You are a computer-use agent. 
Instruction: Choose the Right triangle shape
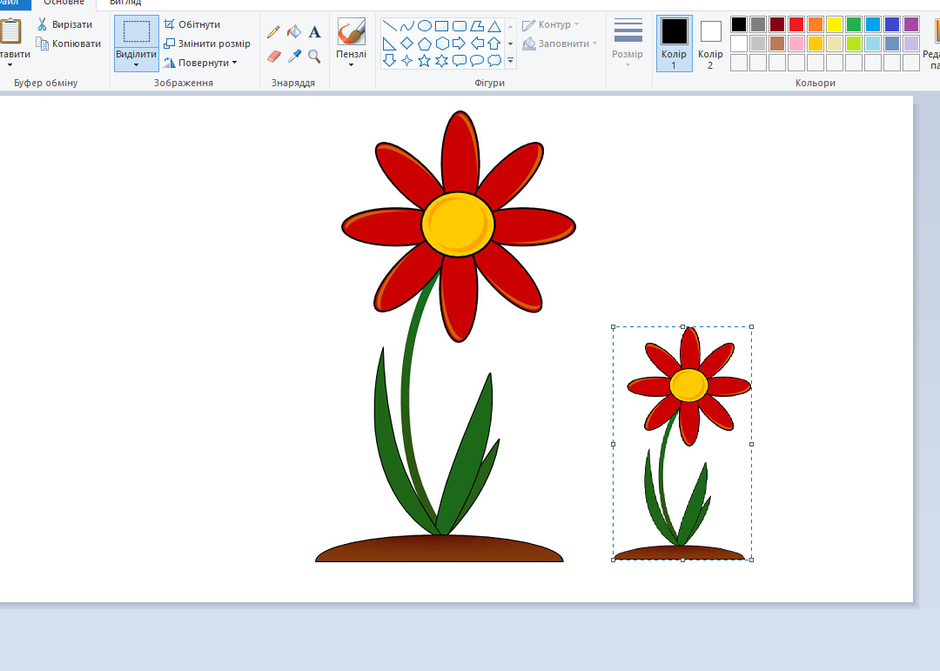pyautogui.click(x=390, y=43)
